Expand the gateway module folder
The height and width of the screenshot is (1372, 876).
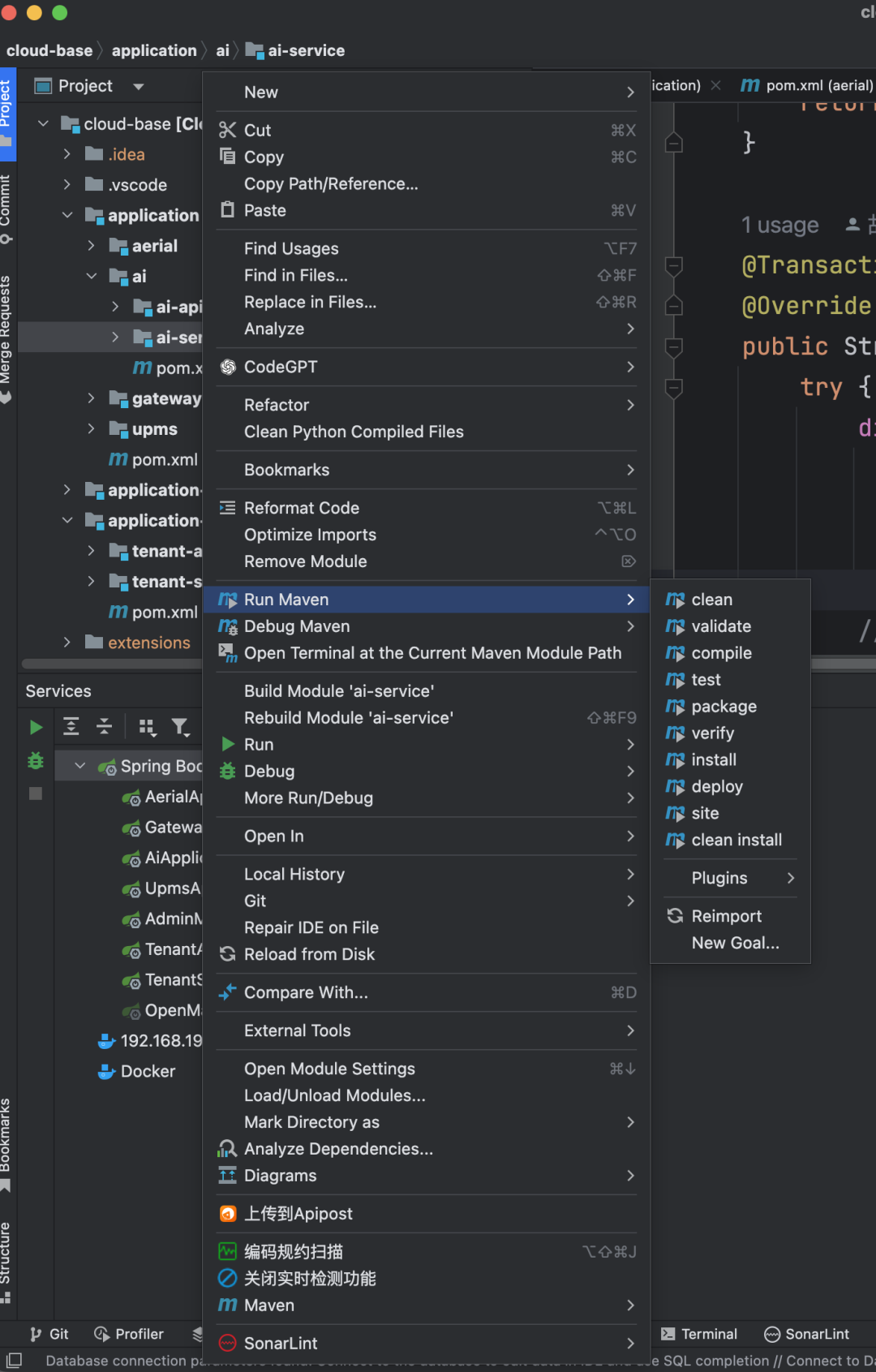point(91,398)
